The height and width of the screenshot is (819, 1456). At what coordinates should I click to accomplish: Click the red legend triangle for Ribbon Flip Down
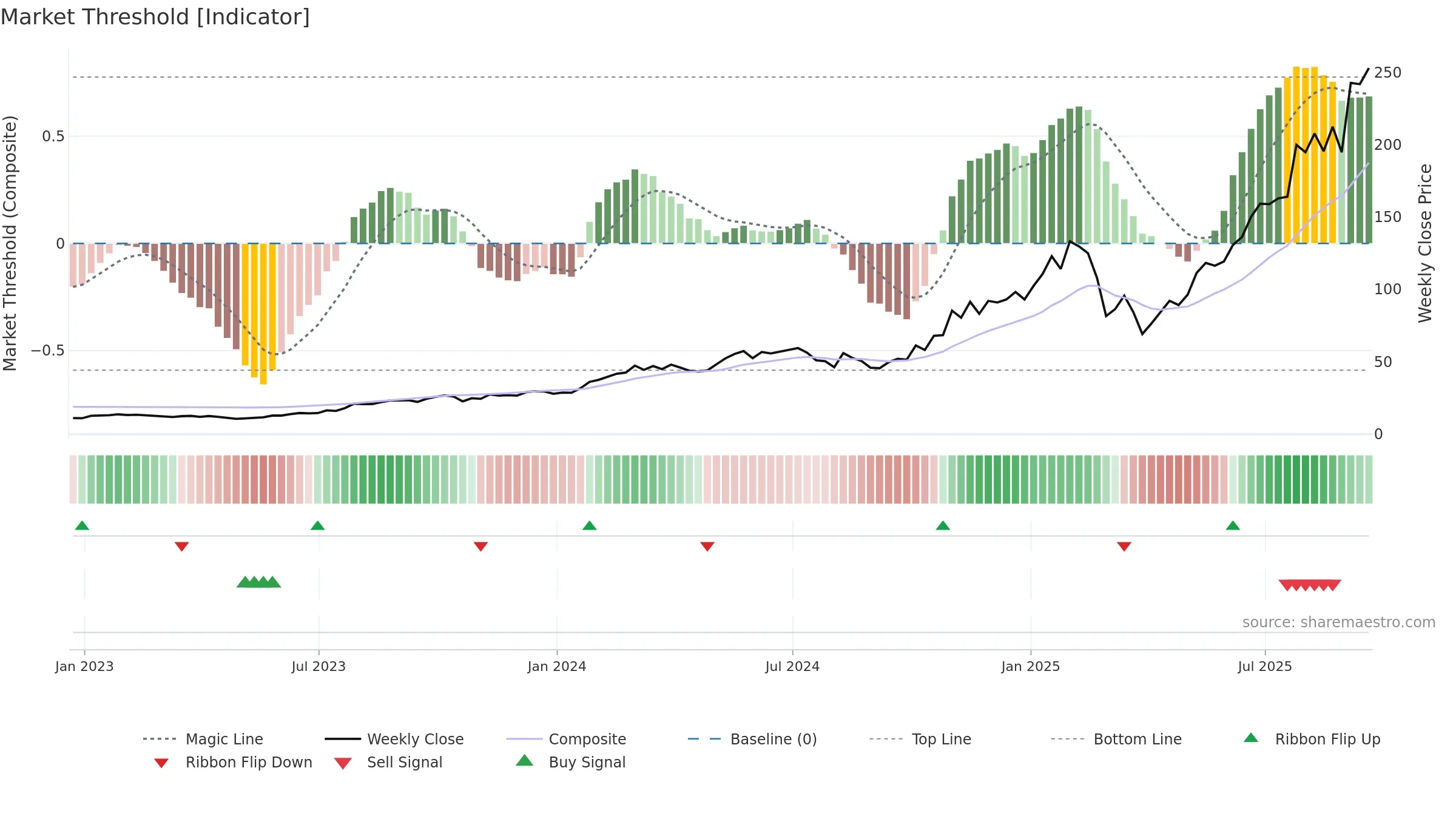coord(161,763)
